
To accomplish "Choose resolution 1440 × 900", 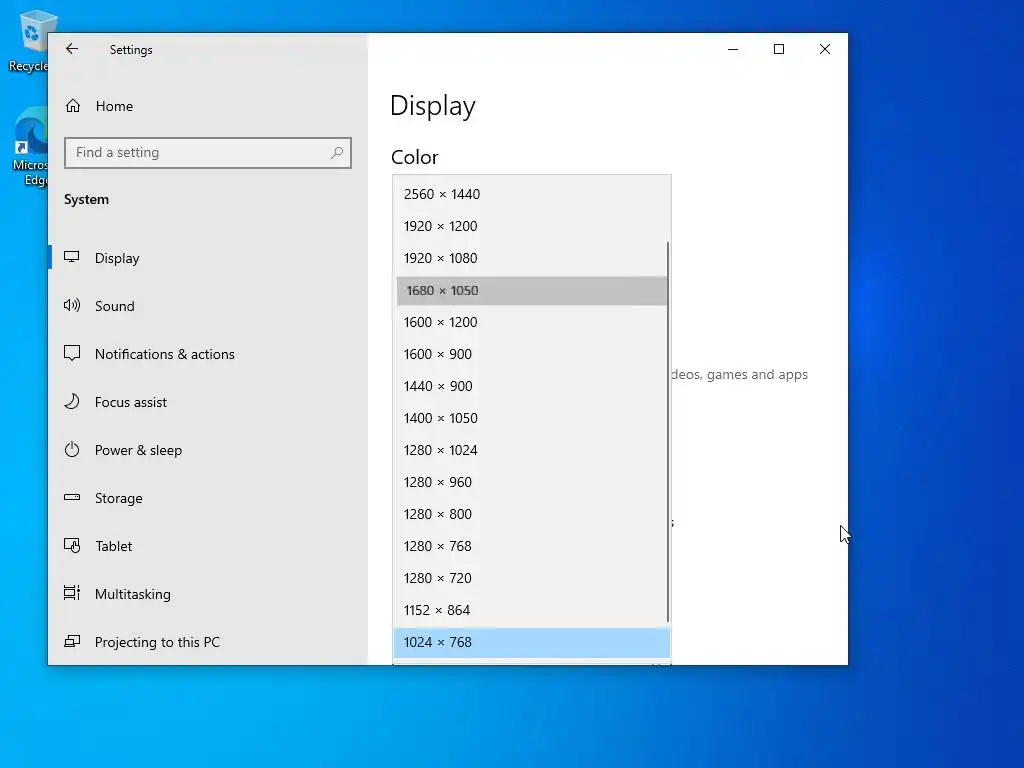I will coord(532,386).
